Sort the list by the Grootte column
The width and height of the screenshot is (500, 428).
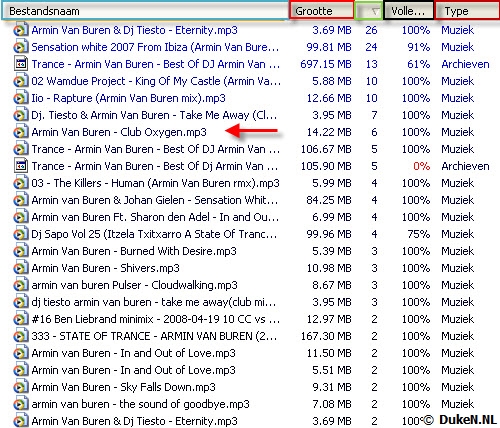[322, 11]
